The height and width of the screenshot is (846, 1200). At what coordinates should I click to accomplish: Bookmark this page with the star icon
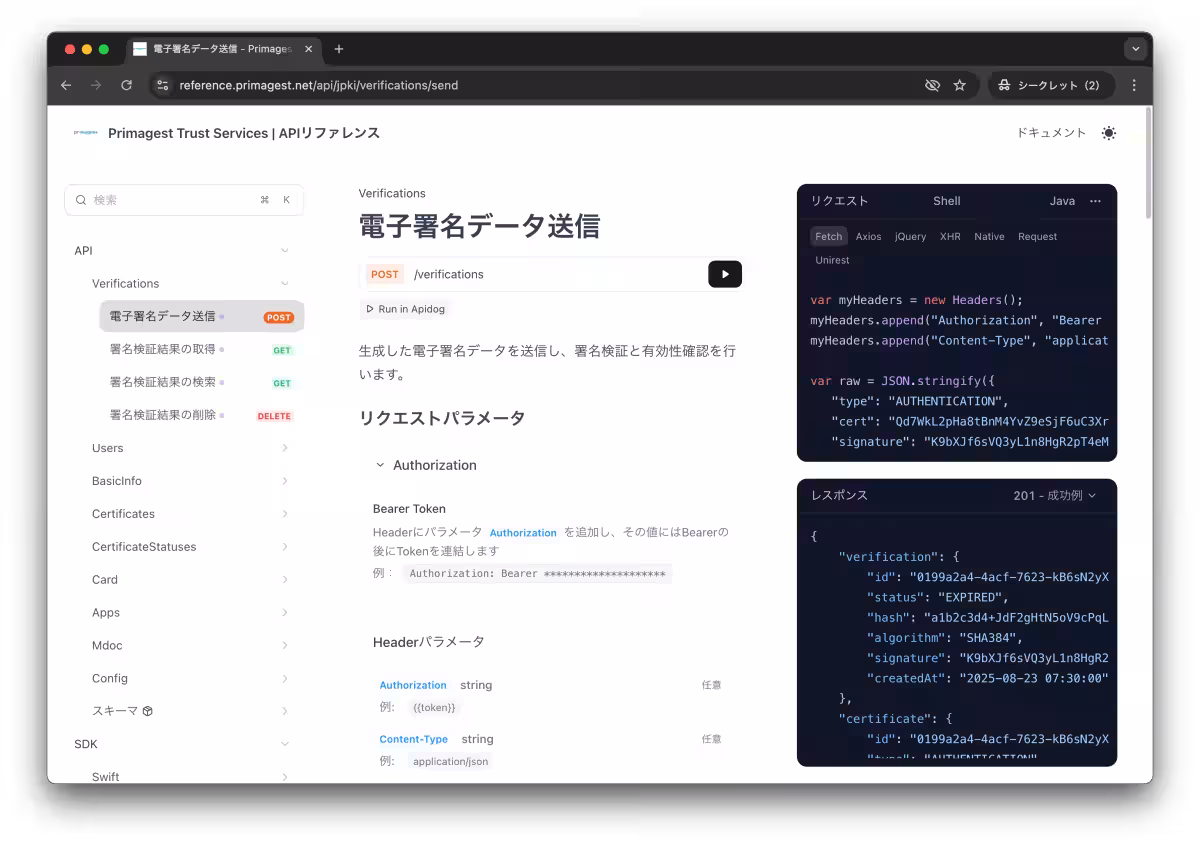pyautogui.click(x=960, y=85)
